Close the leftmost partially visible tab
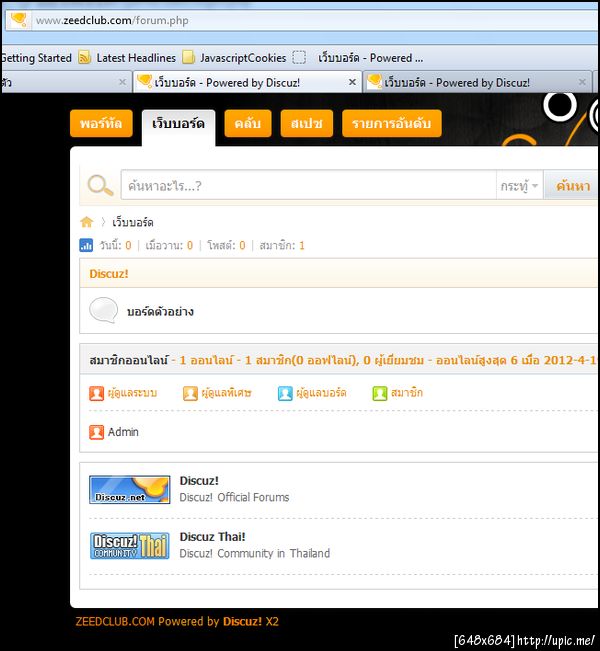 tap(122, 82)
